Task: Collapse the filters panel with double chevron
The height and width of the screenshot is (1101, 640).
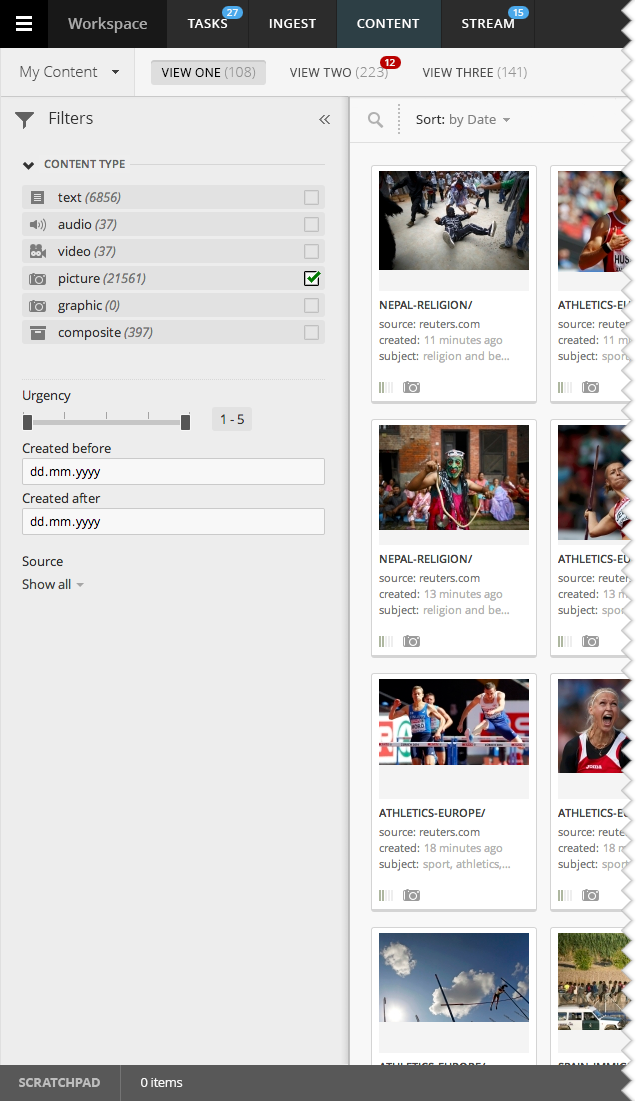Action: tap(324, 119)
